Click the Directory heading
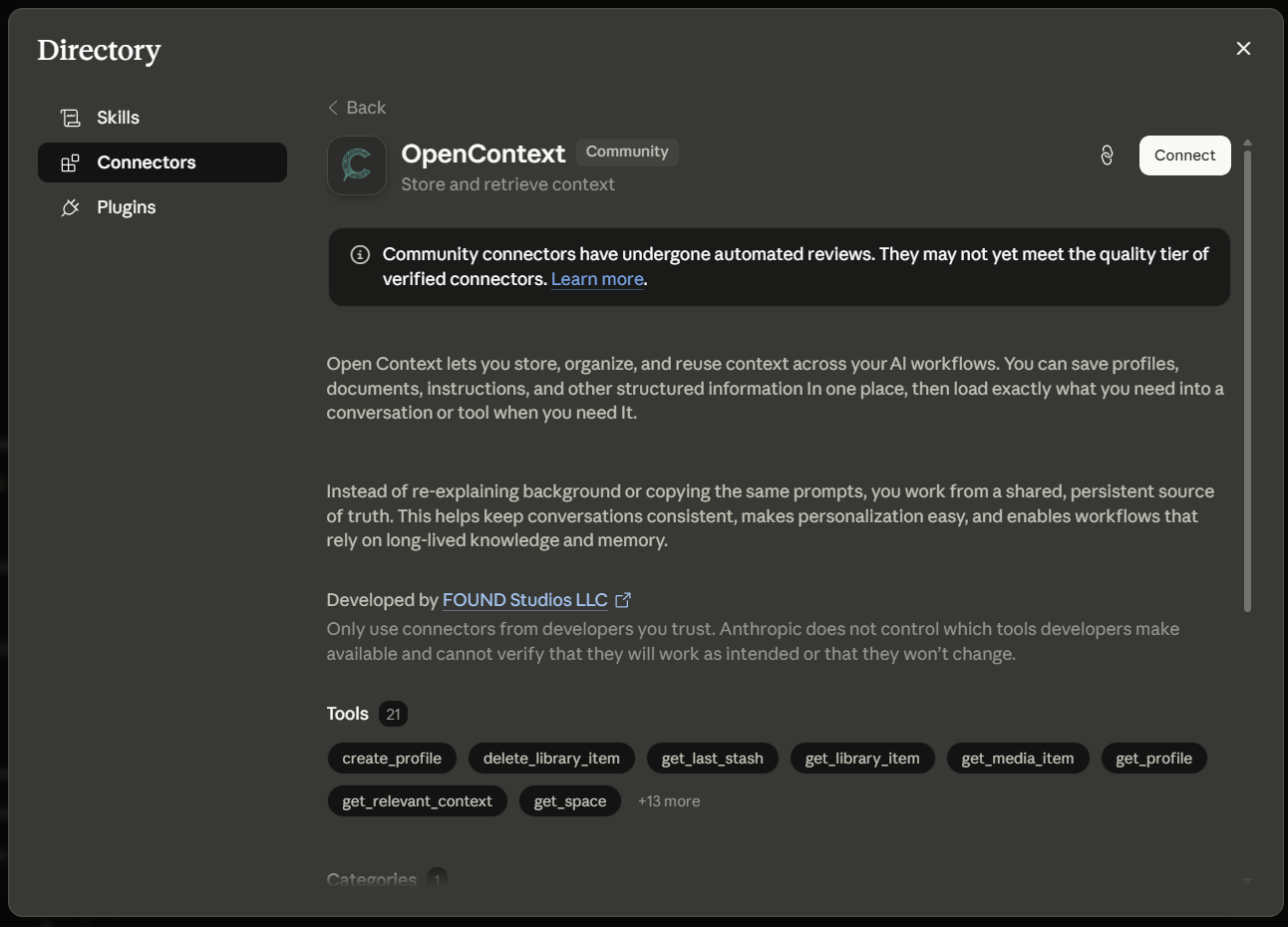The width and height of the screenshot is (1288, 927). coord(99,50)
